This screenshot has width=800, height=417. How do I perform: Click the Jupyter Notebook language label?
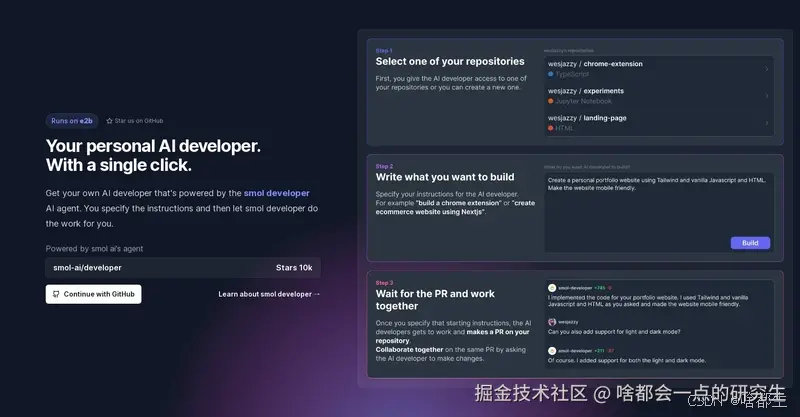(583, 101)
